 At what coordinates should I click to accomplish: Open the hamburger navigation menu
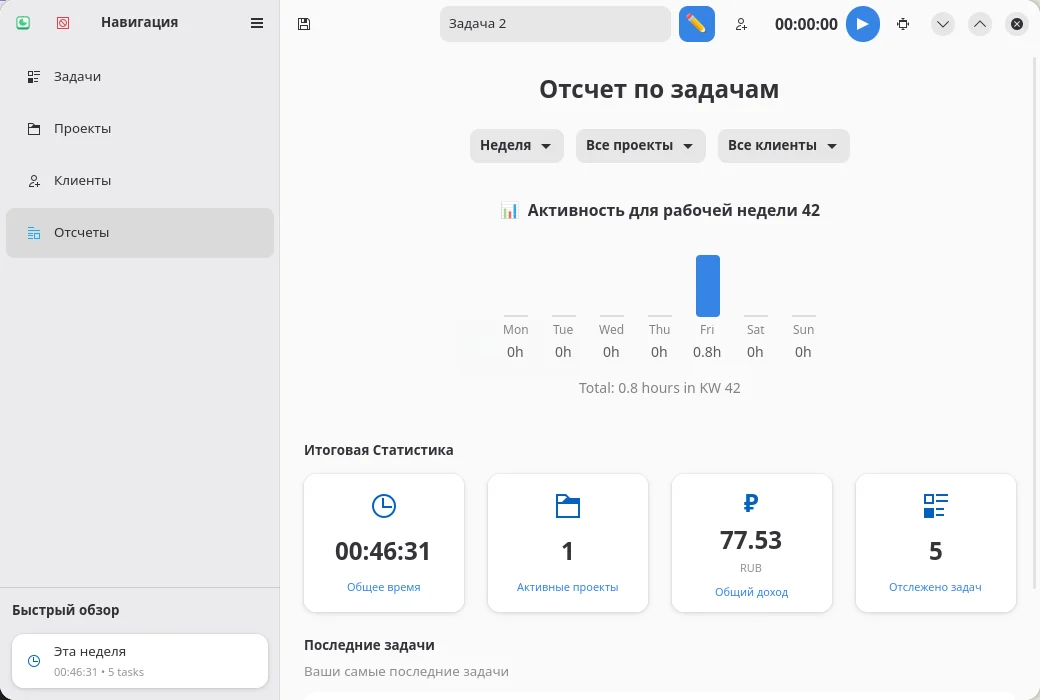[256, 22]
